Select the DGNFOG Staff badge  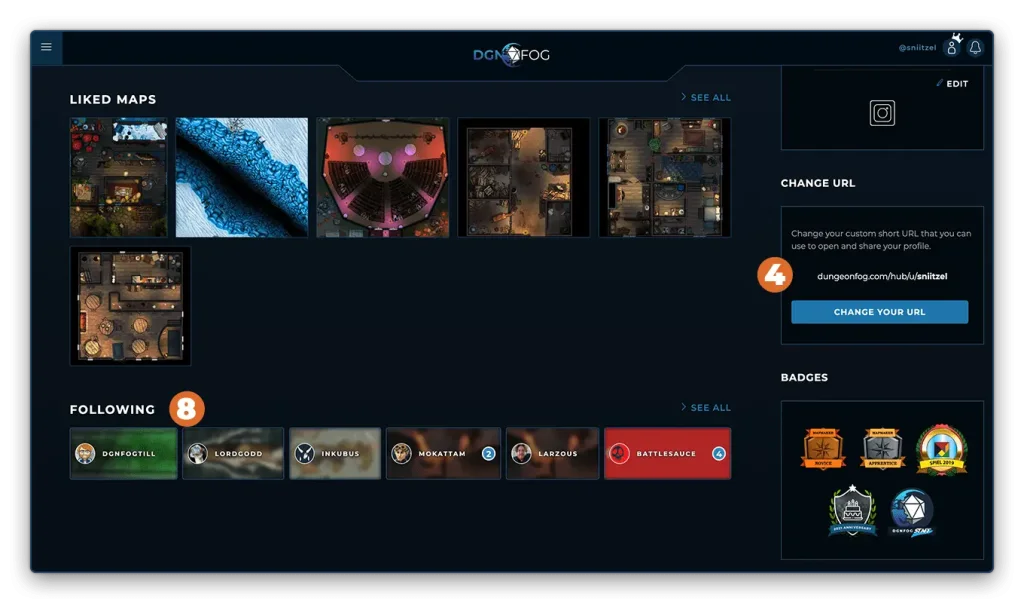click(x=912, y=512)
